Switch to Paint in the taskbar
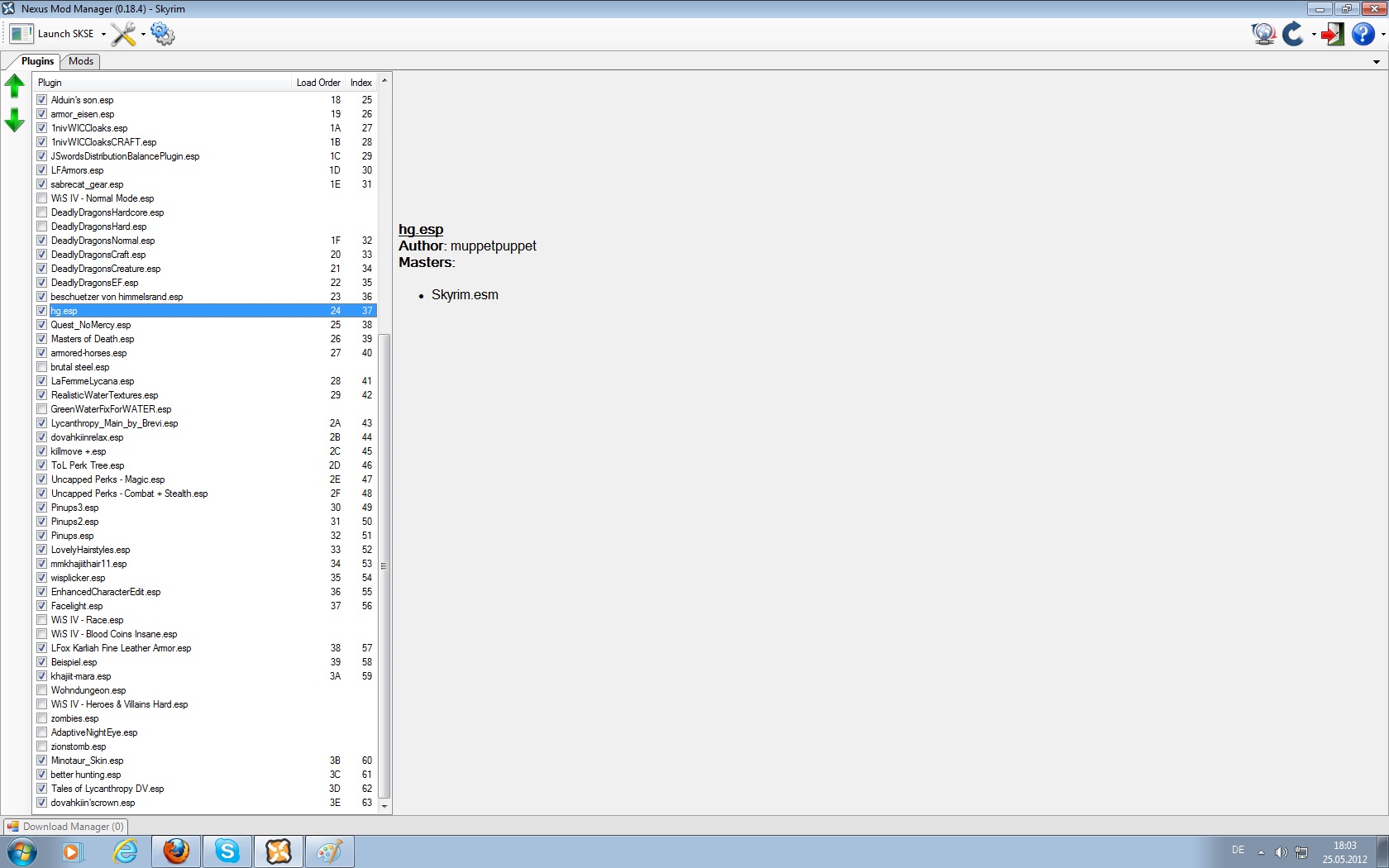The height and width of the screenshot is (868, 1389). [330, 851]
